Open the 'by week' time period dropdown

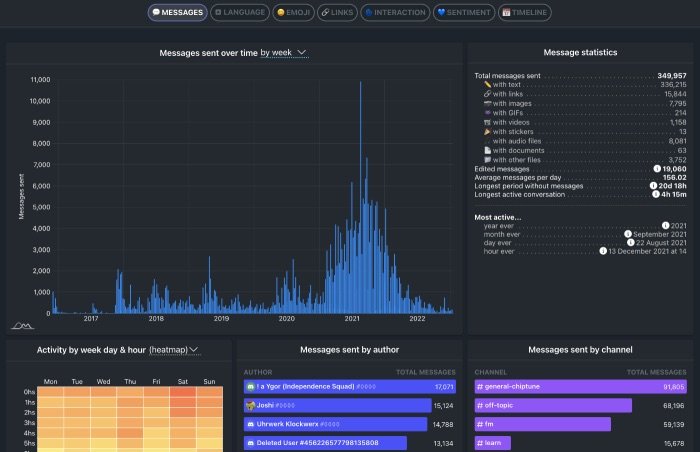tap(283, 52)
